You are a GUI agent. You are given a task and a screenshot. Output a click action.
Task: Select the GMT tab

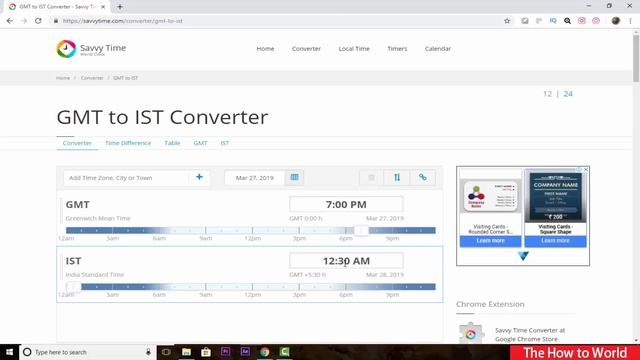click(x=200, y=143)
